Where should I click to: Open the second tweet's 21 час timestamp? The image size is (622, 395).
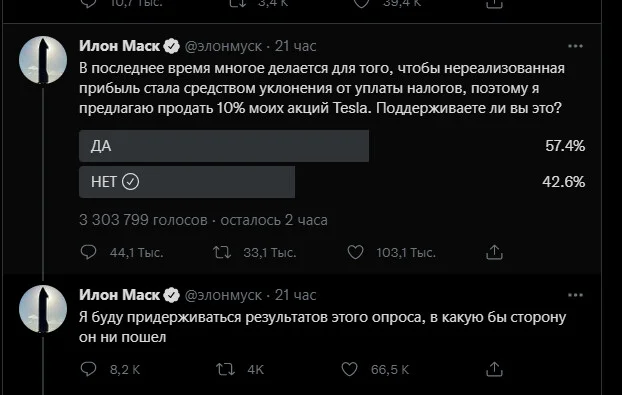(x=296, y=295)
